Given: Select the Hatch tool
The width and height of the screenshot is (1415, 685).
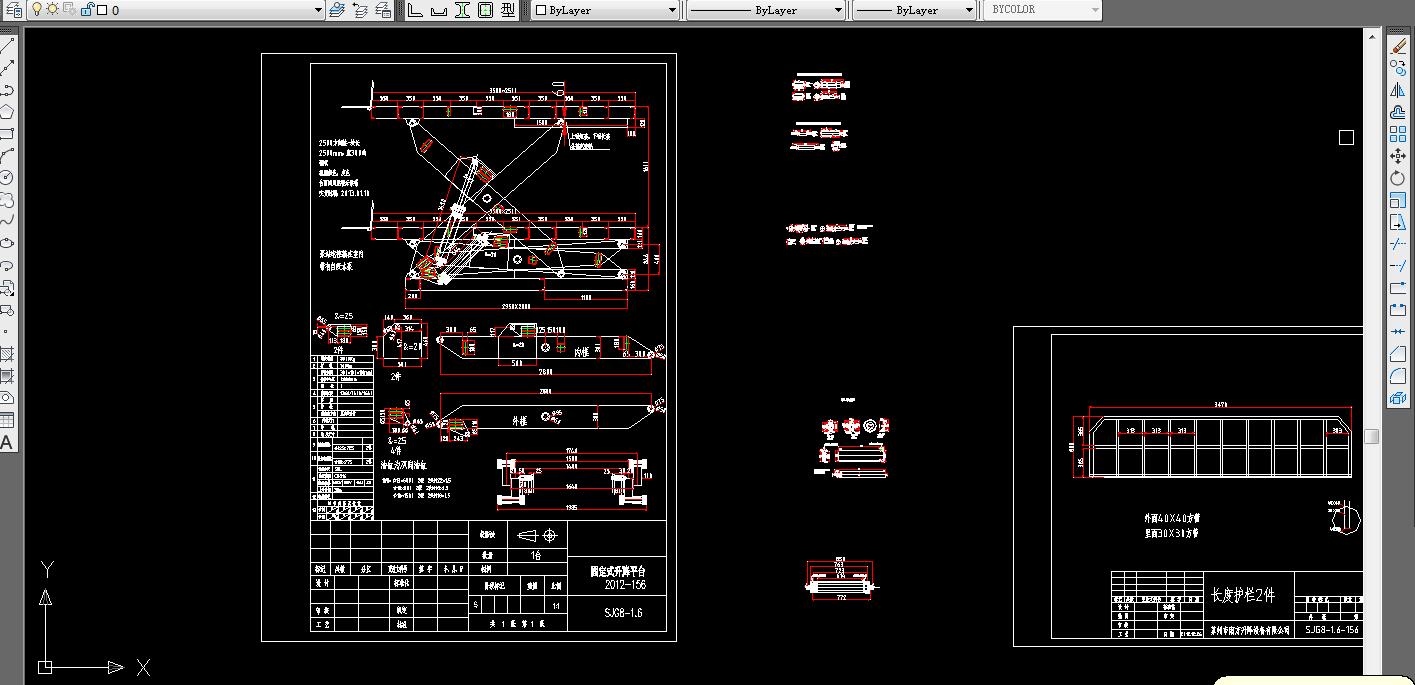Looking at the screenshot, I should (7, 354).
